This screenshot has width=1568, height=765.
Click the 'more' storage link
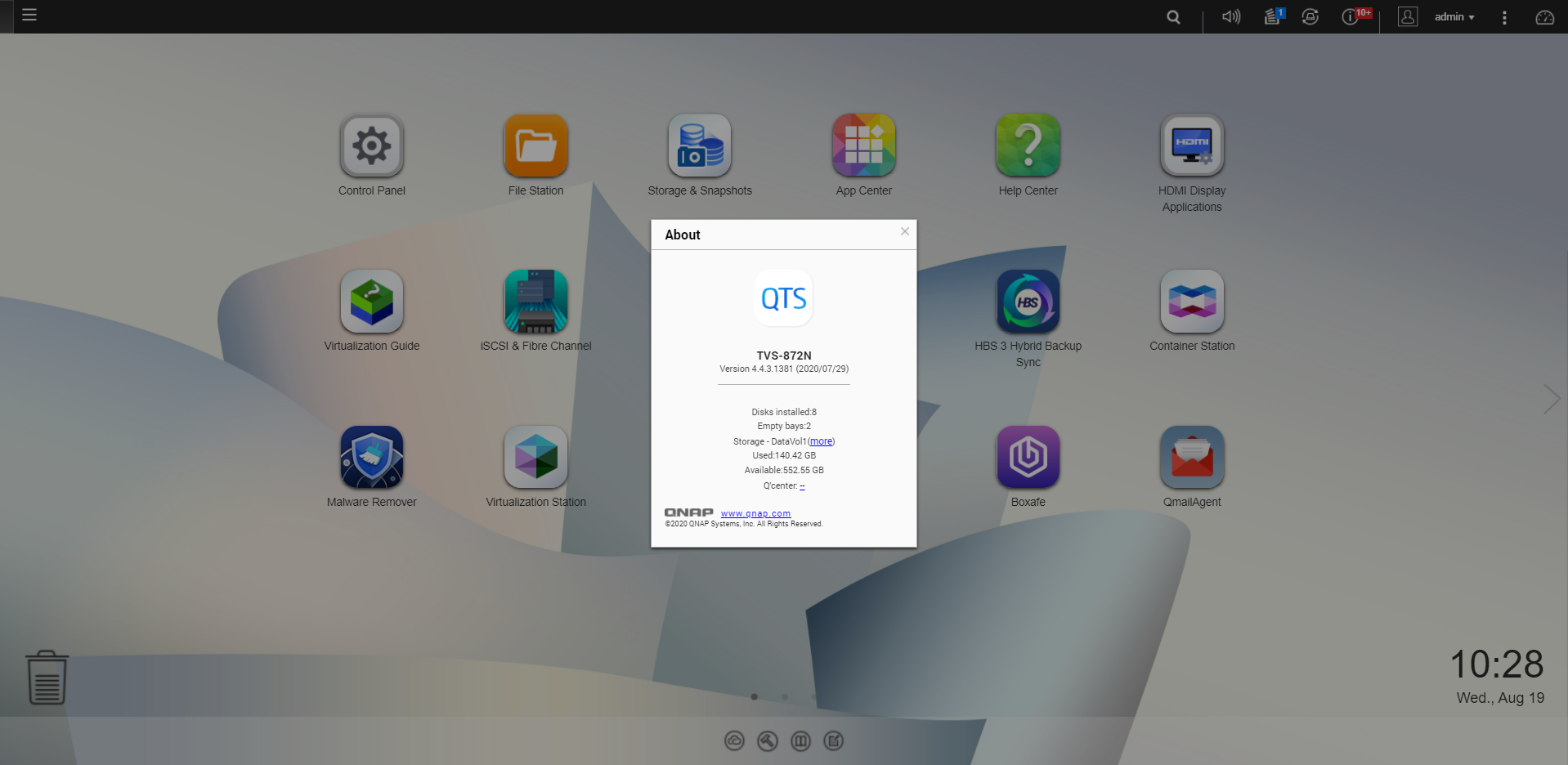[821, 441]
